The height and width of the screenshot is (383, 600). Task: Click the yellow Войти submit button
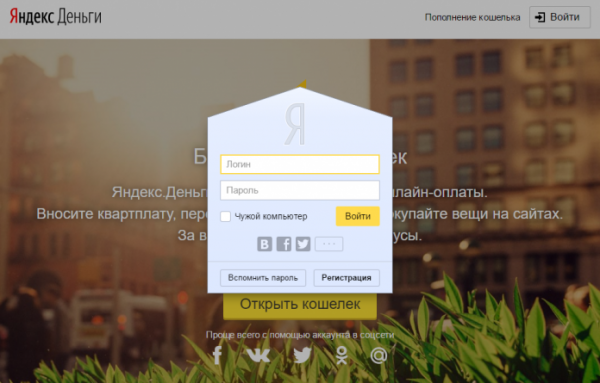358,216
